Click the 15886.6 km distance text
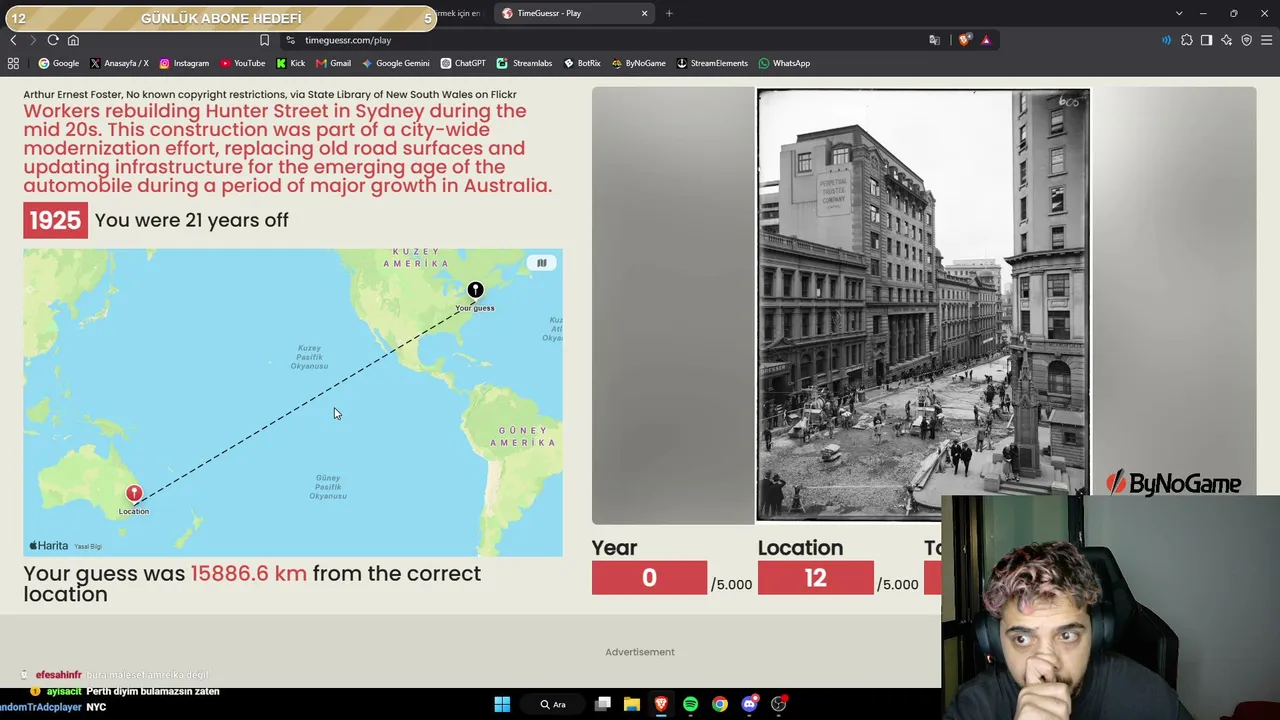Screen dimensions: 1280x720 249,573
